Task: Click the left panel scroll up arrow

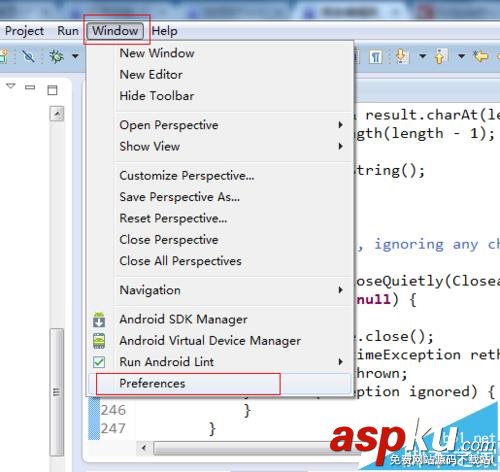Action: tap(57, 114)
